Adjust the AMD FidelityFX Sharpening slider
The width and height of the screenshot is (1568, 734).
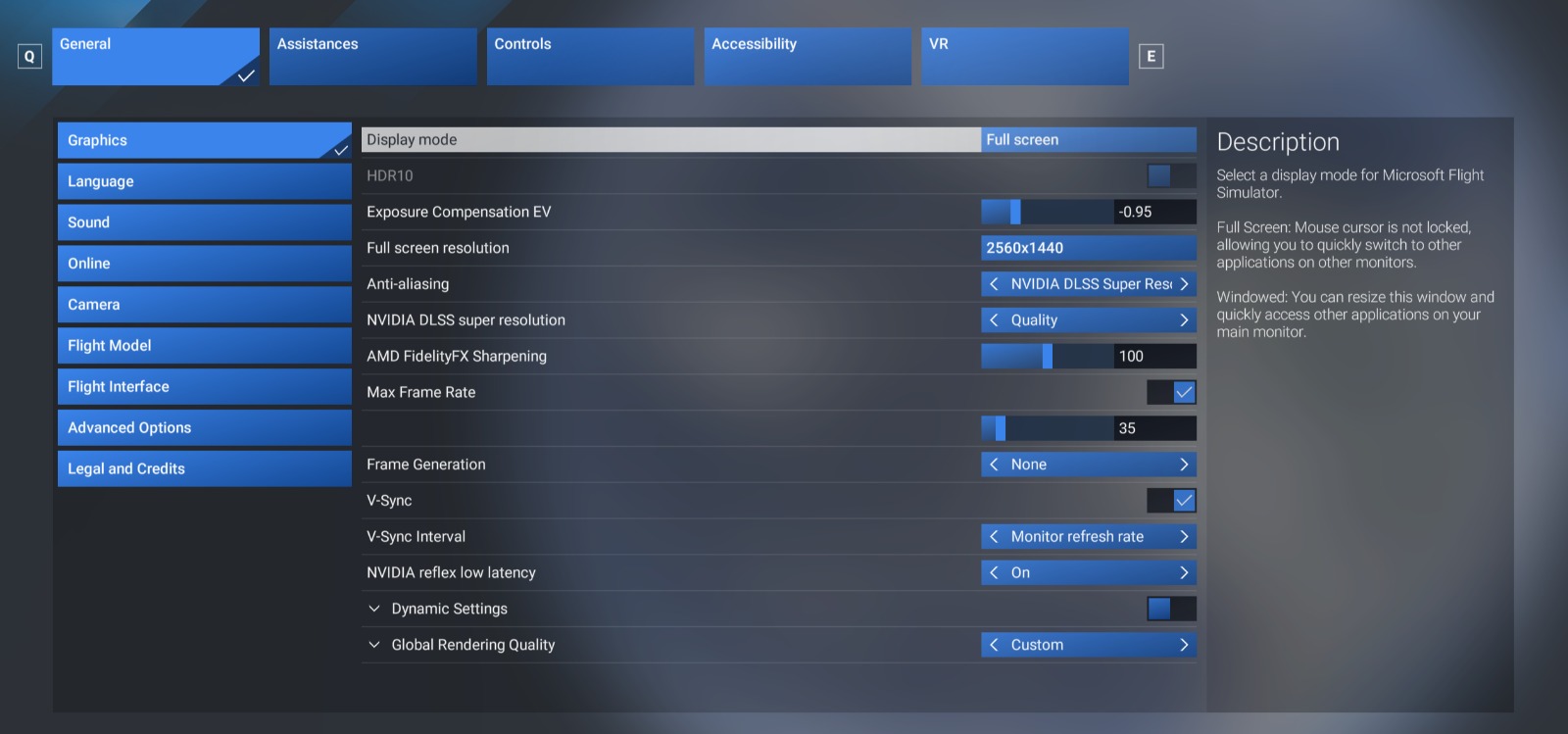click(1047, 357)
